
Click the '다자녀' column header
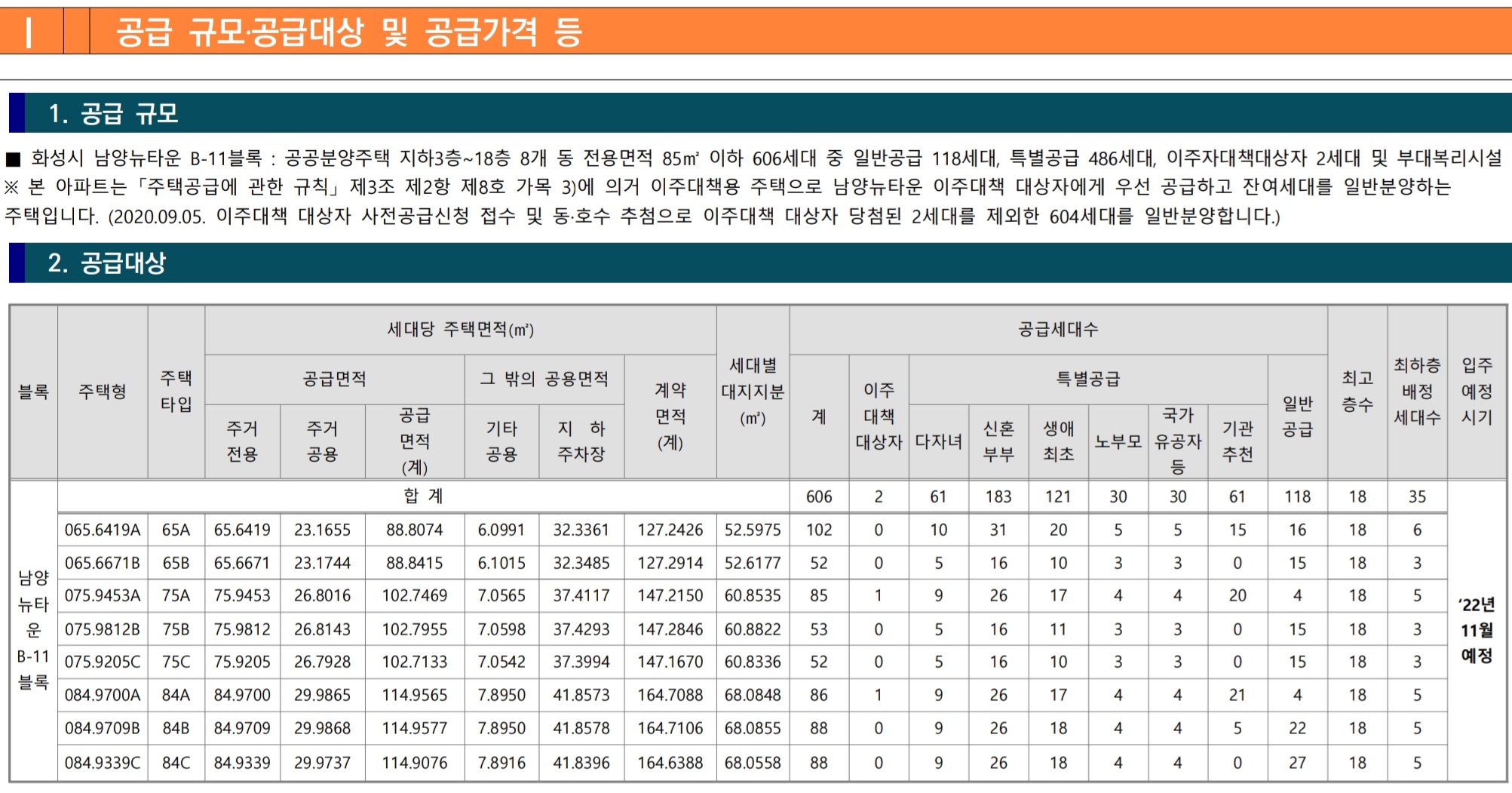[938, 441]
